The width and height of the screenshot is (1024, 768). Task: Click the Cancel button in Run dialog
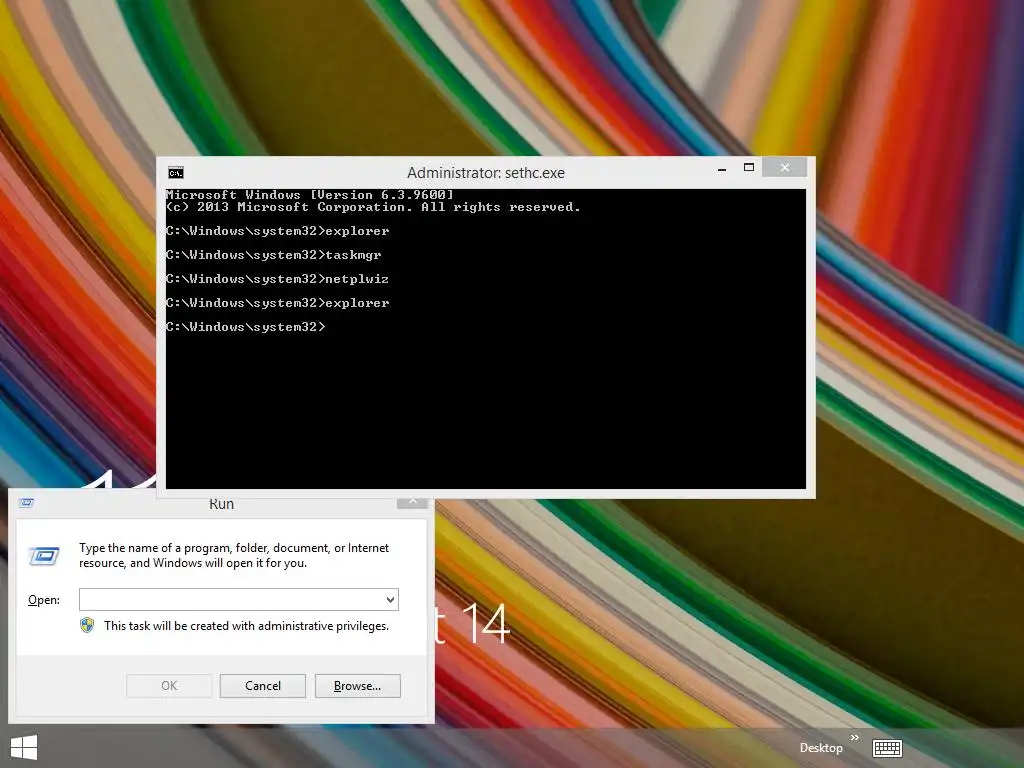263,686
